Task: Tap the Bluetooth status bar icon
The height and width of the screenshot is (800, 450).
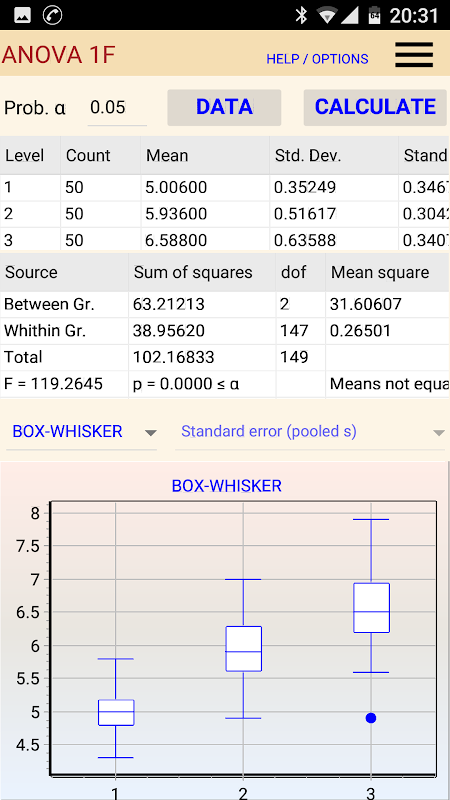Action: pos(302,15)
